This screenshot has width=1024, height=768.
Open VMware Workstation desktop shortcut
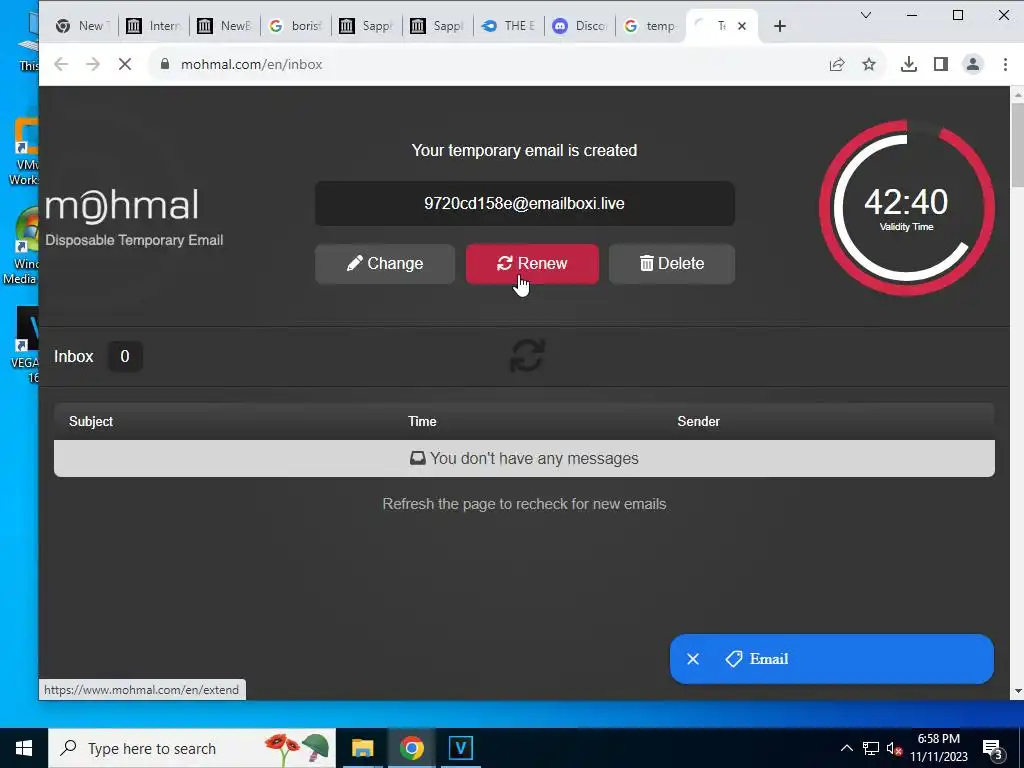click(x=25, y=152)
